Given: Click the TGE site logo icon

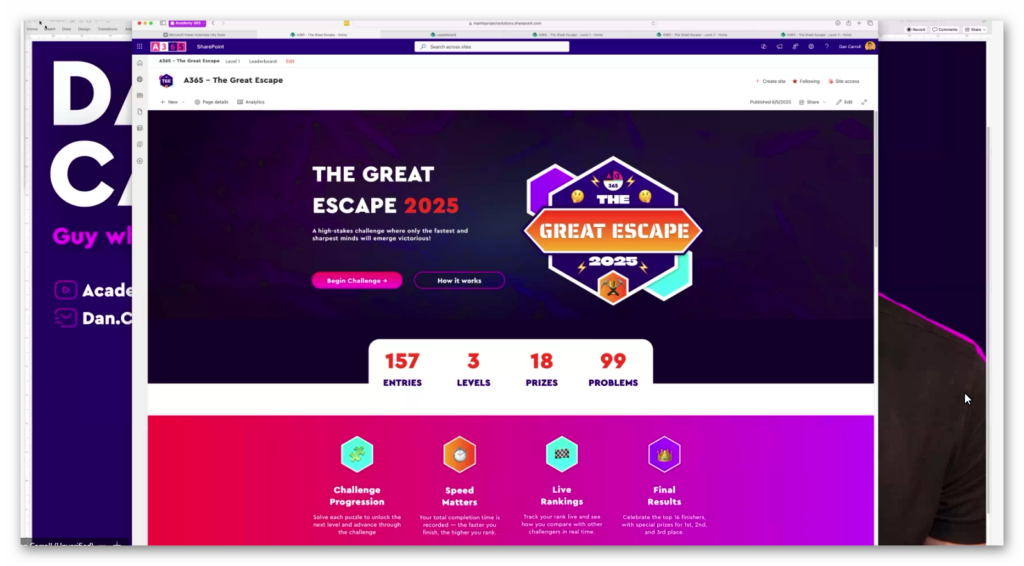Looking at the screenshot, I should pos(167,80).
